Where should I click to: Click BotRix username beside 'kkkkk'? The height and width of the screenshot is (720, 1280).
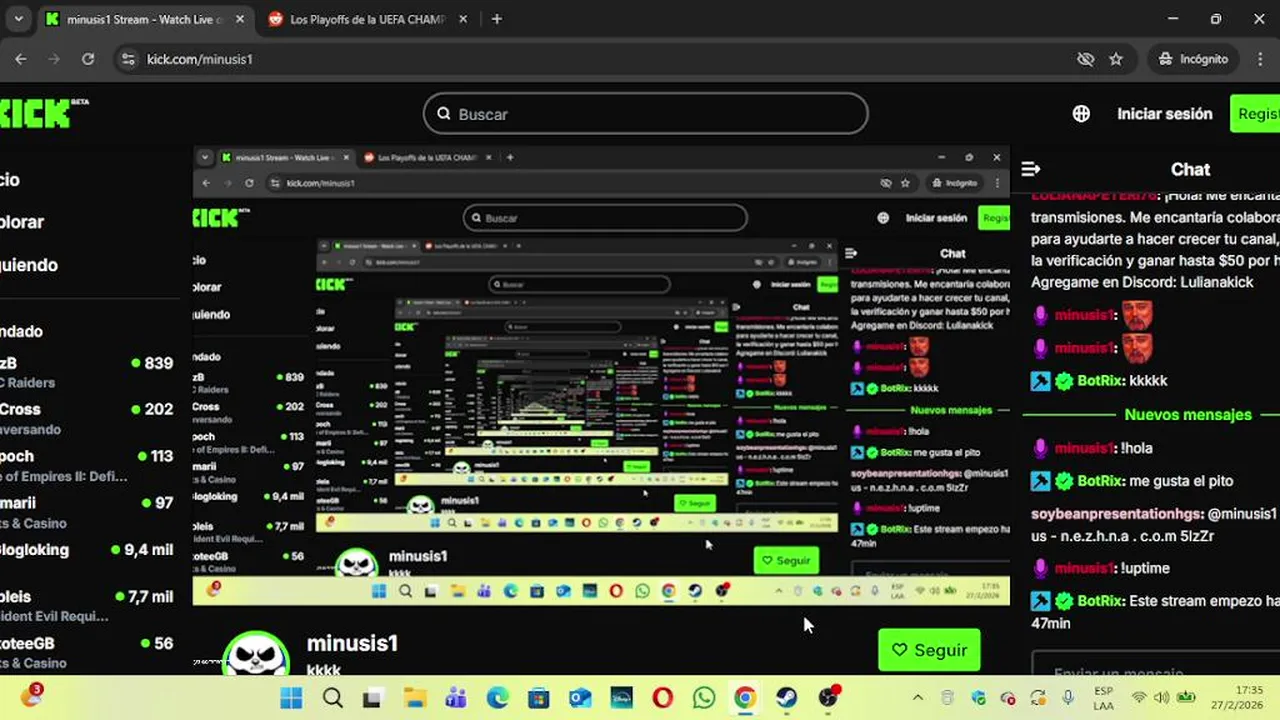tap(1098, 380)
